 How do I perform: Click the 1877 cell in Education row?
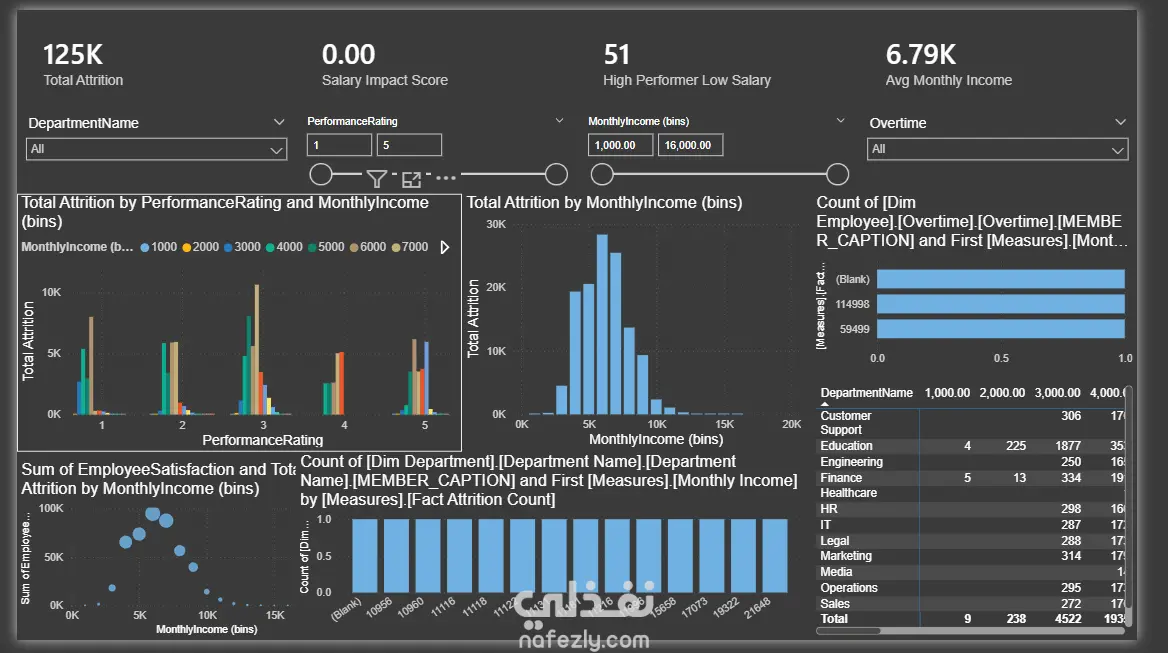[x=1067, y=445]
